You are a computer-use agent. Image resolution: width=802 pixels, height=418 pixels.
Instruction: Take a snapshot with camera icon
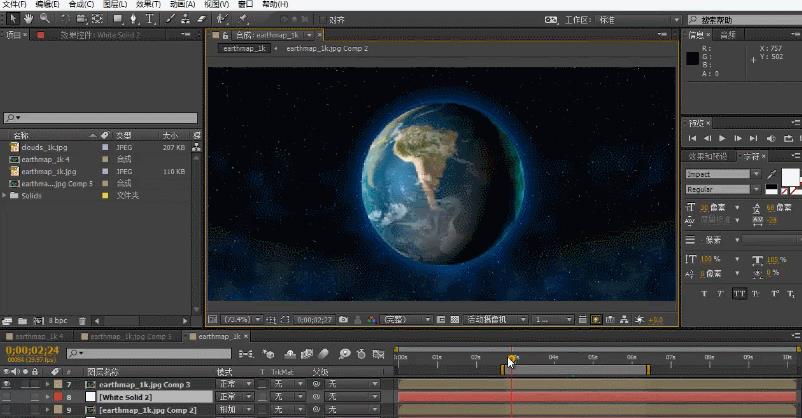tap(343, 319)
